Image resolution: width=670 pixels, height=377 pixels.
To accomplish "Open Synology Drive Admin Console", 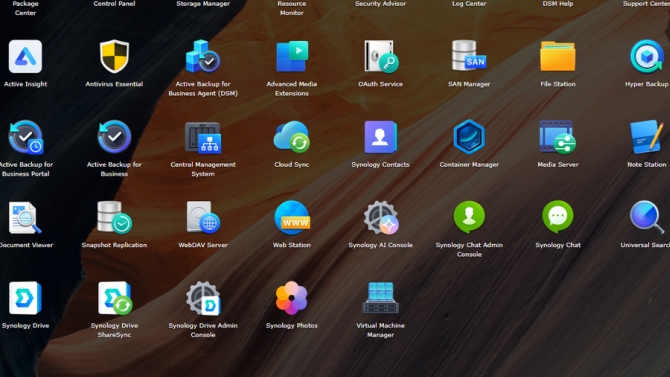I will [203, 298].
